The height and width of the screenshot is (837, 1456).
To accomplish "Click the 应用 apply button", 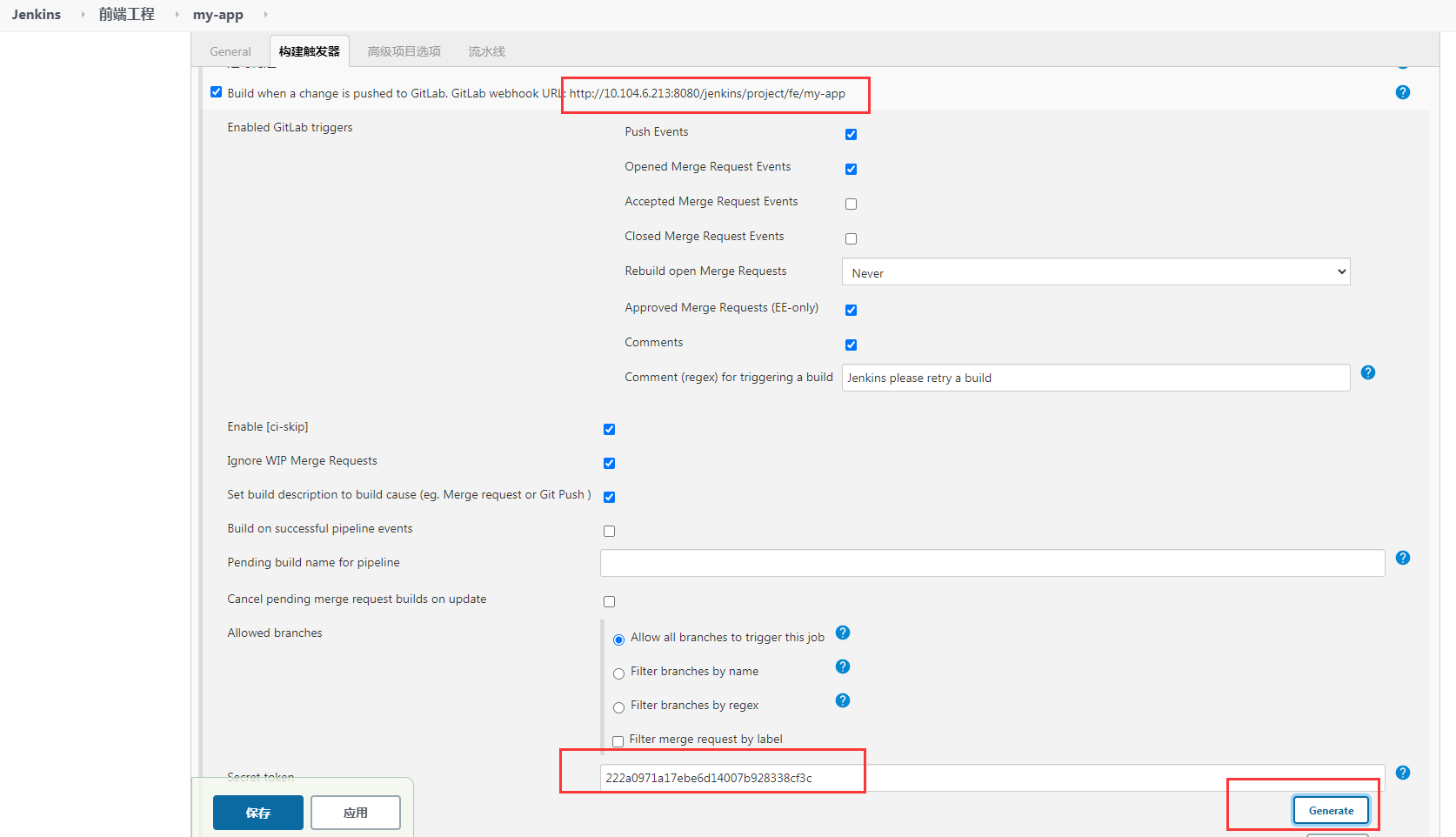I will click(x=355, y=813).
